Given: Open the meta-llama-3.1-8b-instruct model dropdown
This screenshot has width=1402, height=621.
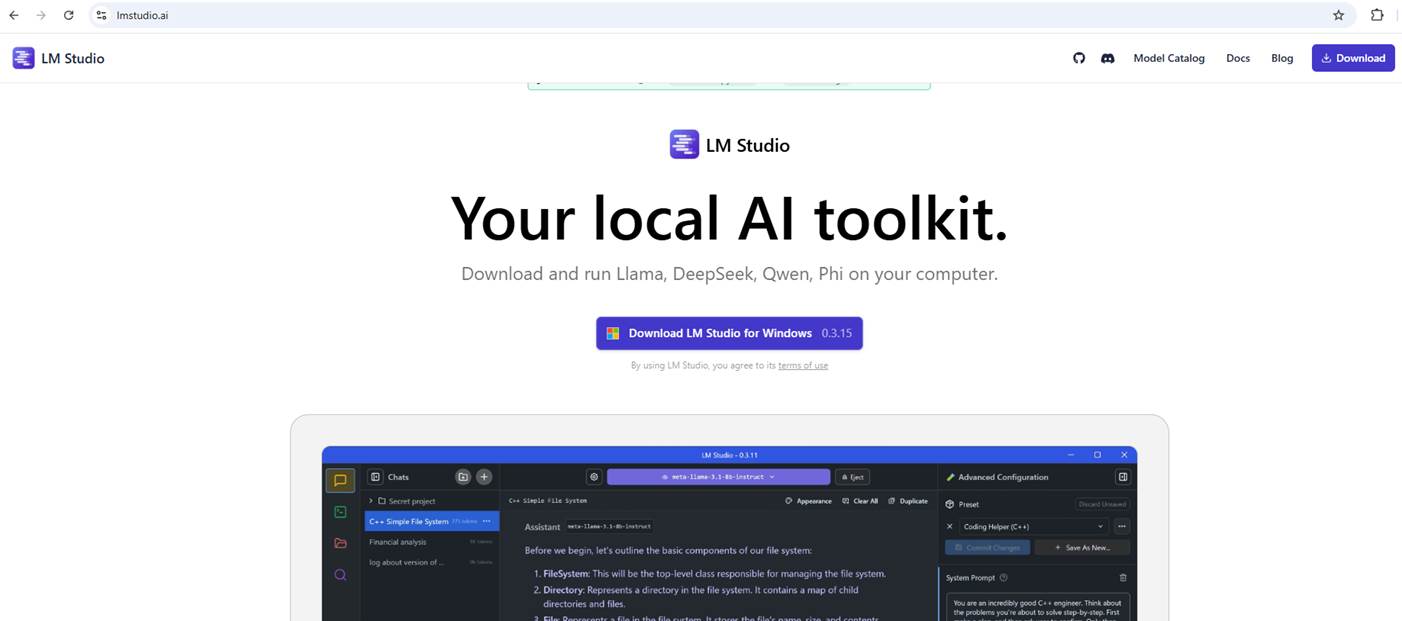Looking at the screenshot, I should pyautogui.click(x=718, y=477).
